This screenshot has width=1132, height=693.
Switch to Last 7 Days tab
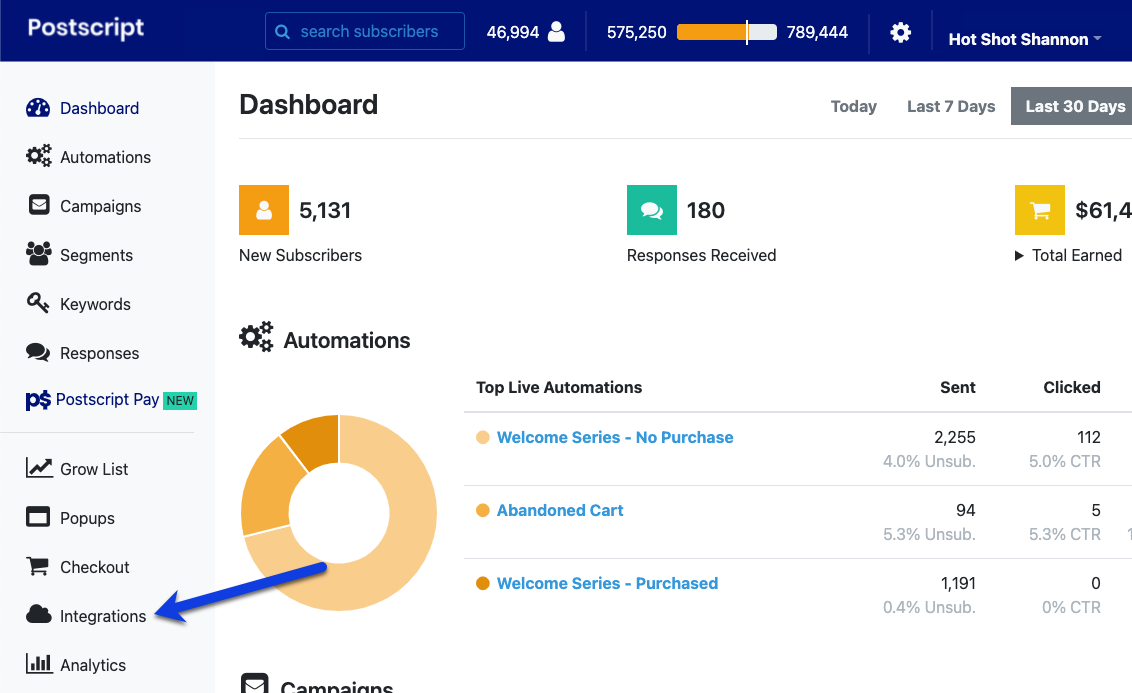[951, 106]
